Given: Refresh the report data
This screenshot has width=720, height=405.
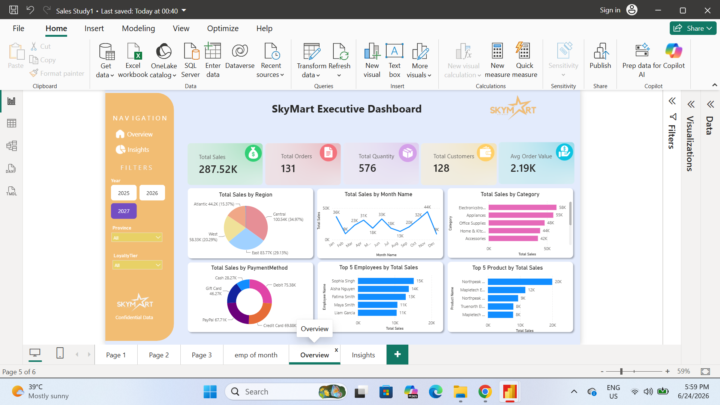Looking at the screenshot, I should [x=340, y=60].
